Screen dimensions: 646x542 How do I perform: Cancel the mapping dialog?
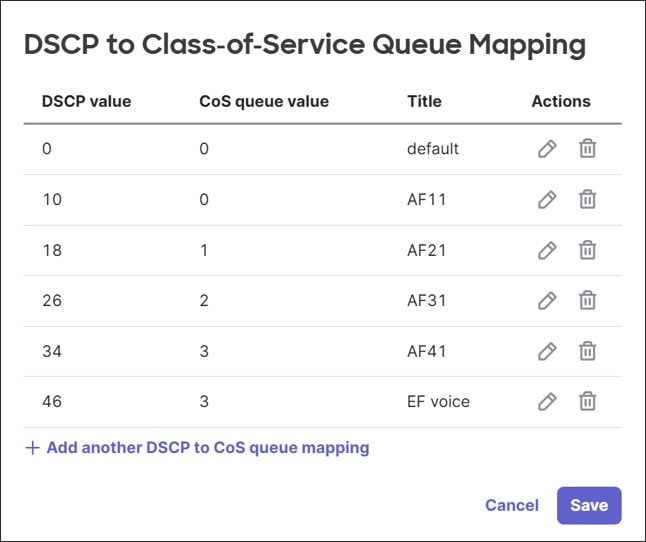click(x=511, y=506)
